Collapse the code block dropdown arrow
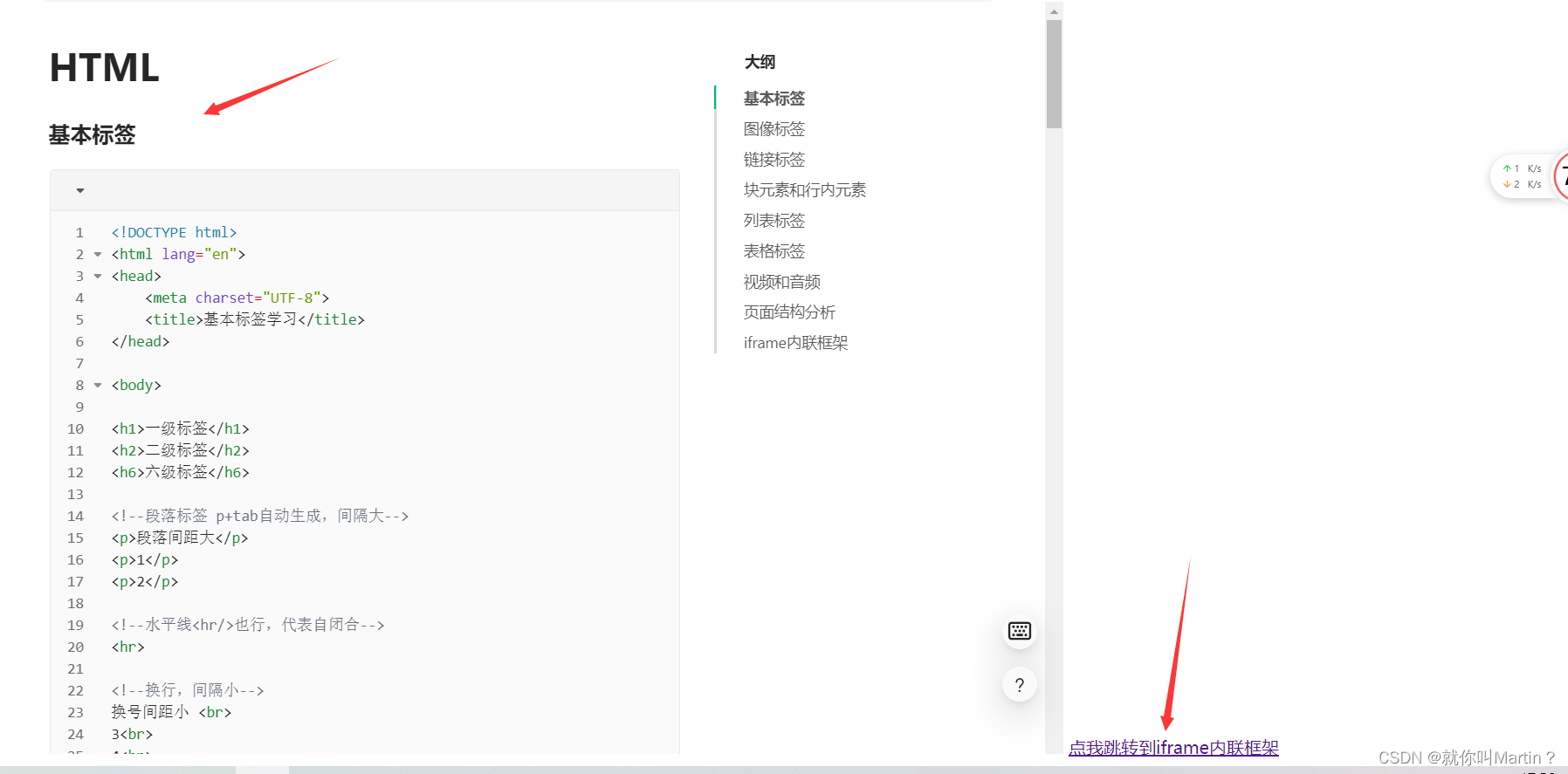1568x774 pixels. 80,190
